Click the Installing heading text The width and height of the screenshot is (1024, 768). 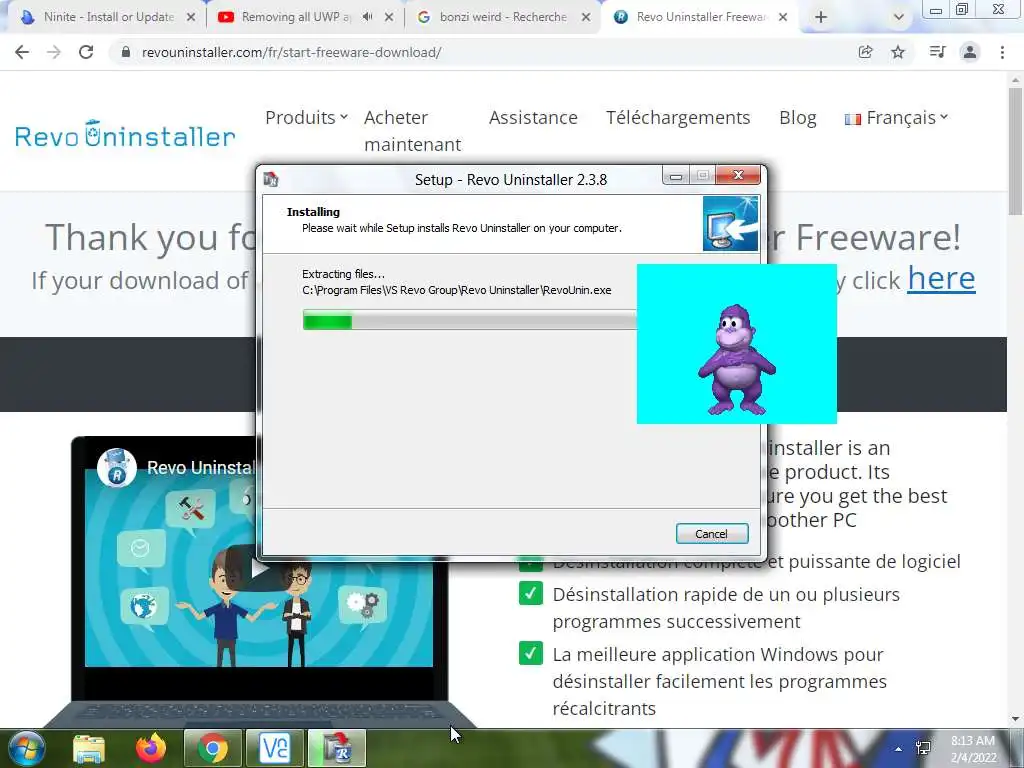pyautogui.click(x=313, y=212)
